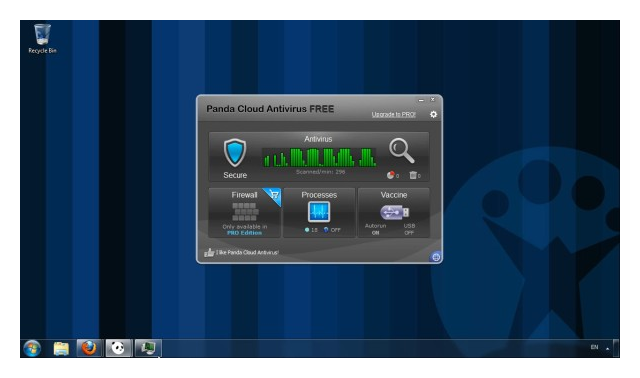640x378 pixels.
Task: Toggle the Processes OFF indicator
Action: tap(332, 230)
